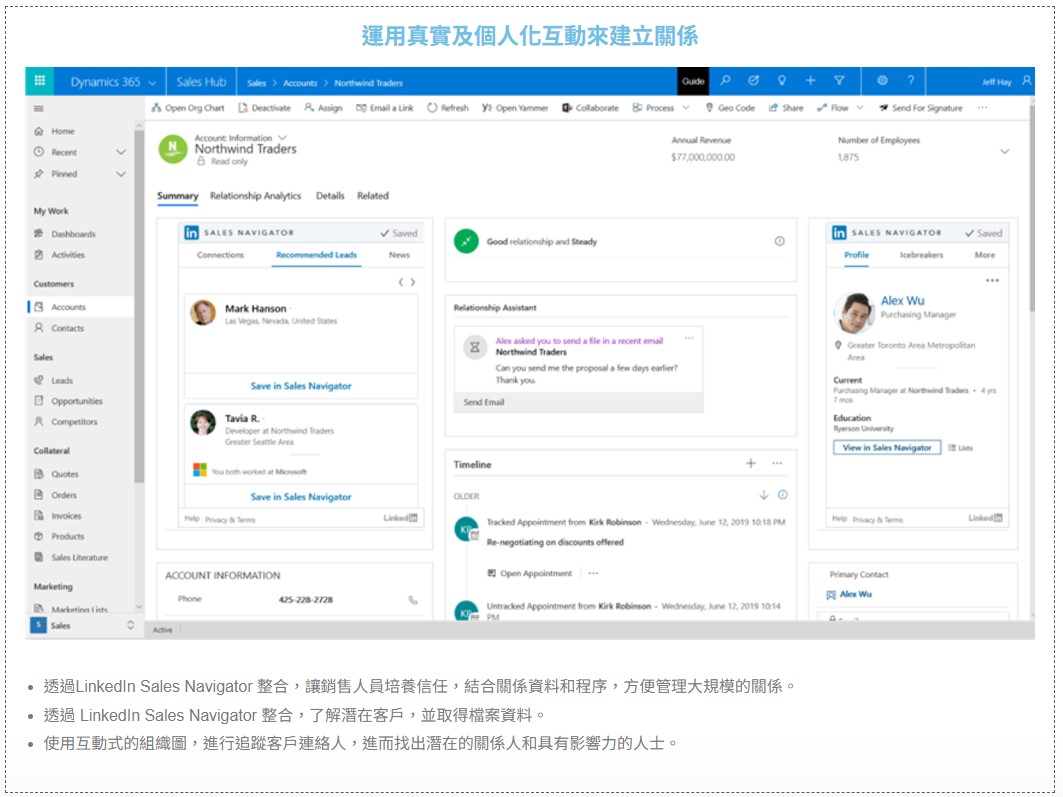Open the Process dropdown arrow
1063x797 pixels.
coord(686,108)
